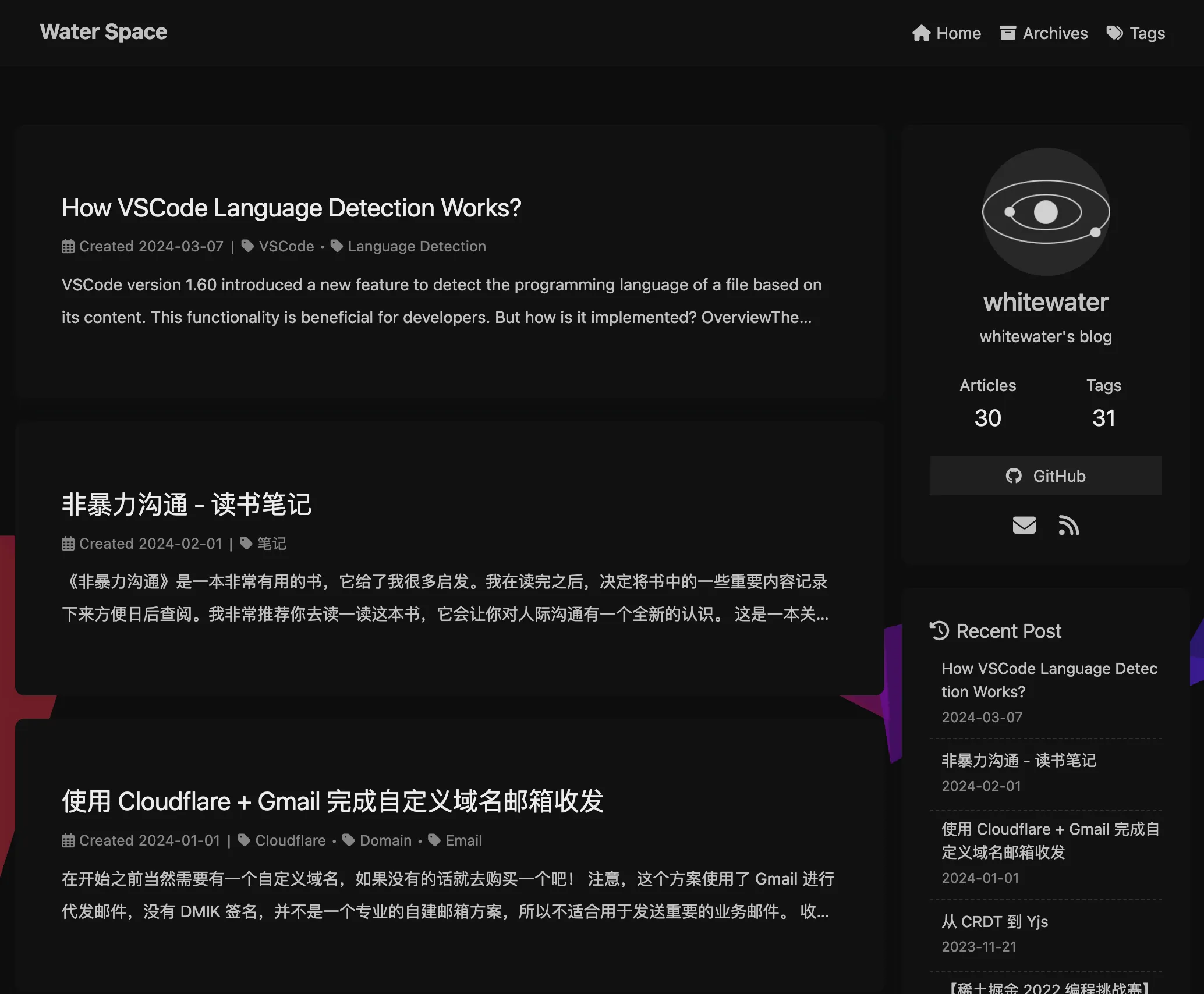Open the Articles label link
The height and width of the screenshot is (994, 1204).
[x=988, y=385]
